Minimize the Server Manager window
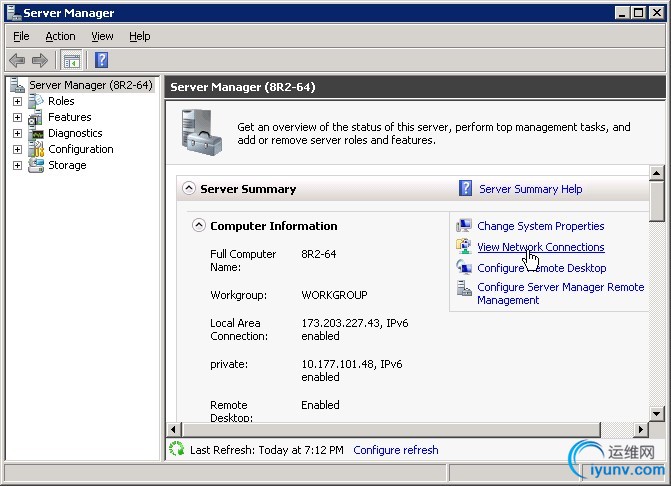Viewport: 671px width, 486px height. tap(622, 13)
